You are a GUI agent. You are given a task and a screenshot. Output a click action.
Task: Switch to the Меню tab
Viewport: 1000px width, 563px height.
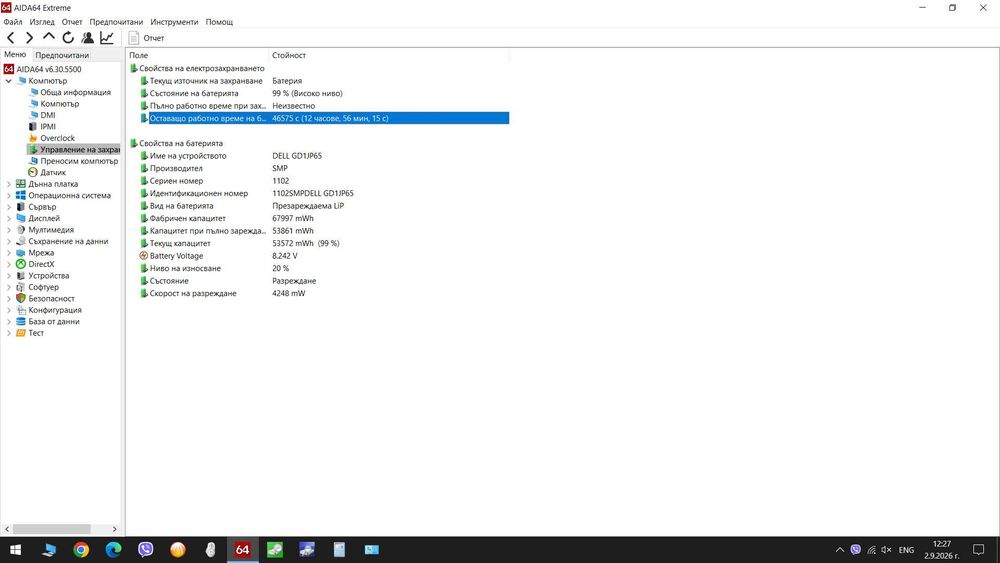pos(15,55)
